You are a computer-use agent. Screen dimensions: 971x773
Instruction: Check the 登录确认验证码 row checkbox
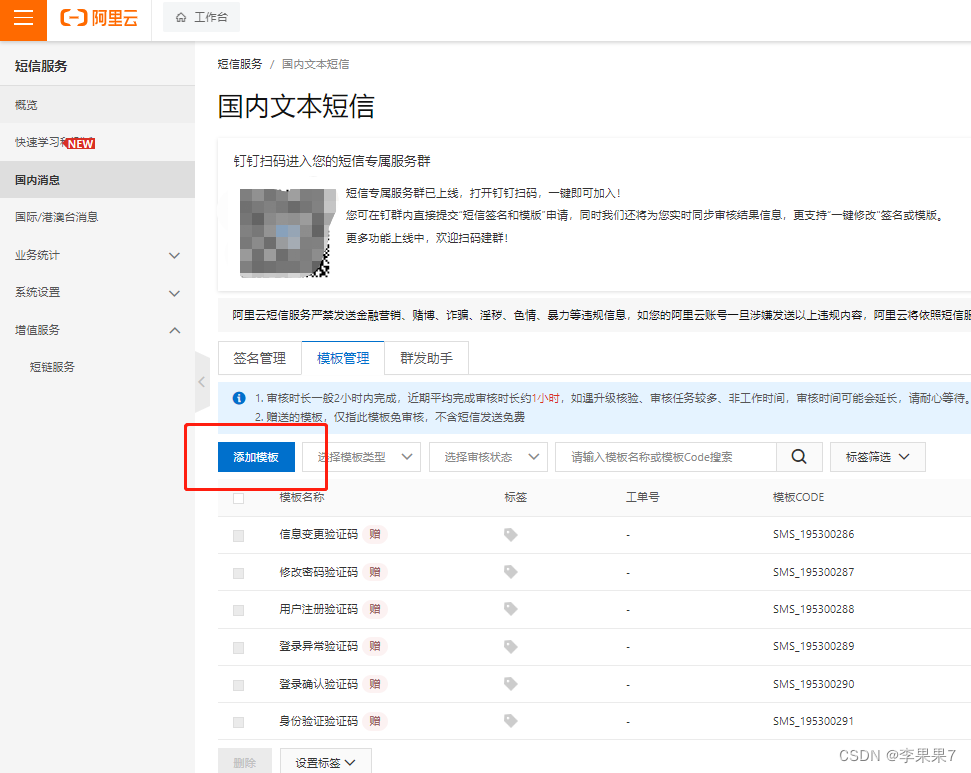[238, 685]
